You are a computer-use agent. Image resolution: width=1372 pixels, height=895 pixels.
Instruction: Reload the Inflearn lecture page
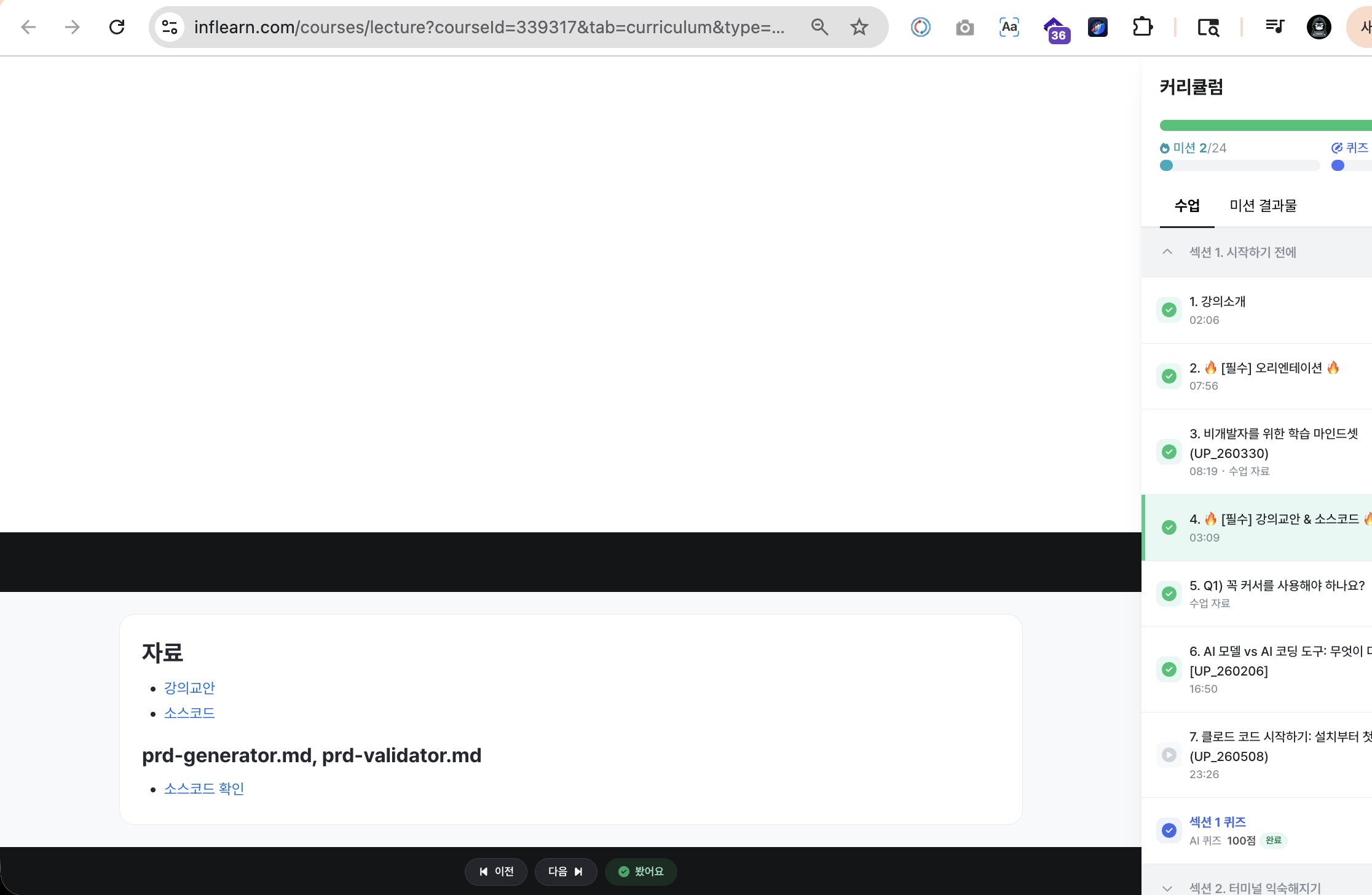coord(117,27)
